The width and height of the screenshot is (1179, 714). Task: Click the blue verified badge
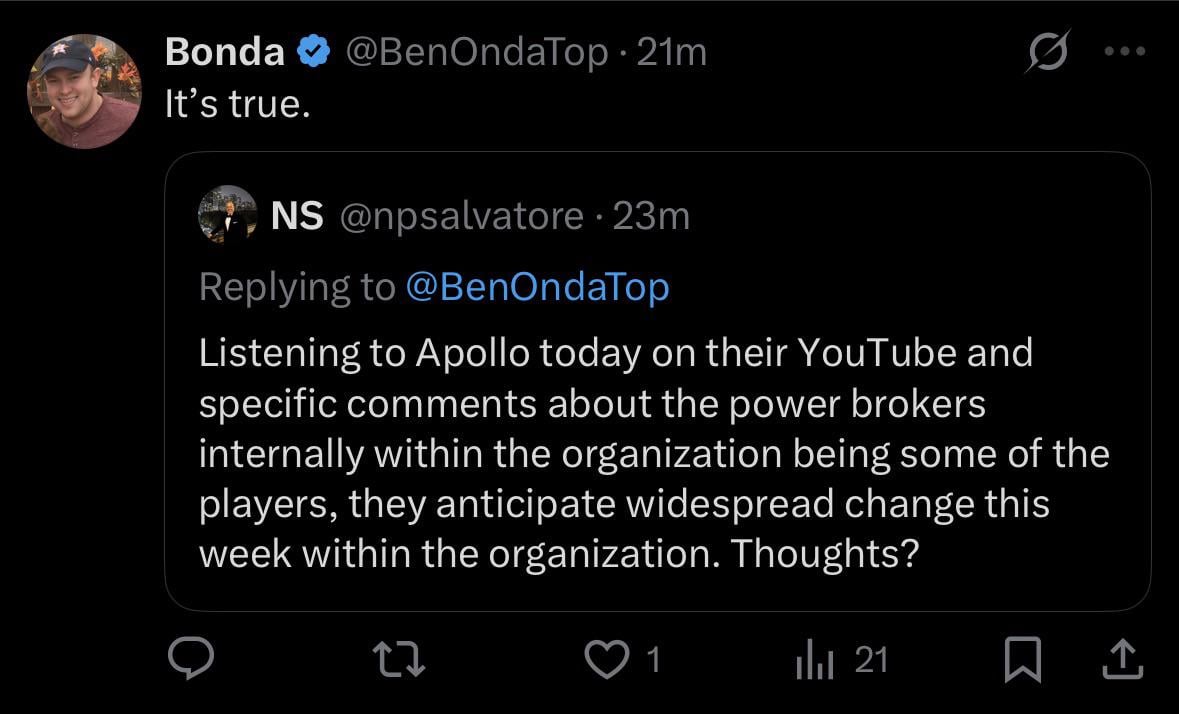click(316, 52)
